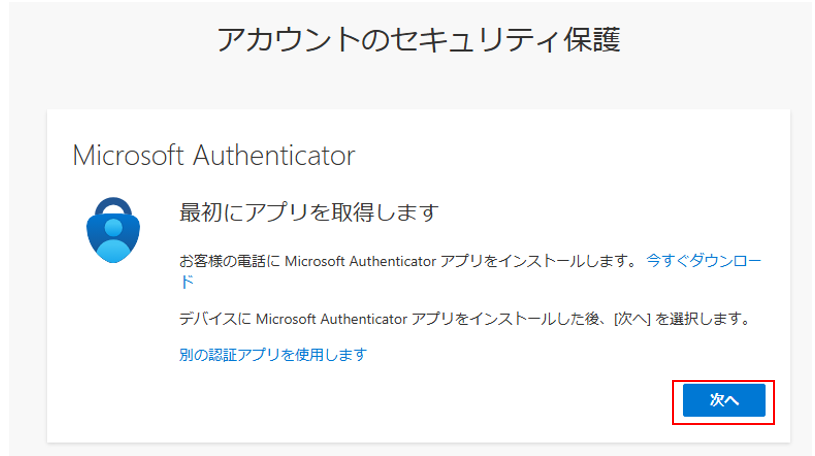Click the Microsoft Authenticator card title
This screenshot has height=456, width=815.
pyautogui.click(x=214, y=155)
